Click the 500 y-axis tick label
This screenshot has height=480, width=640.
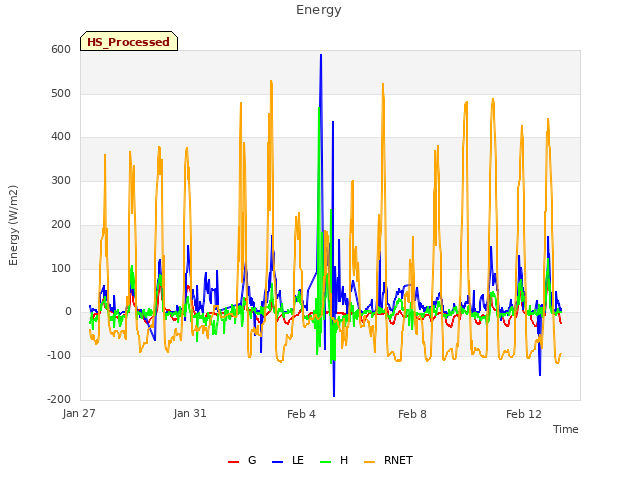click(x=61, y=93)
